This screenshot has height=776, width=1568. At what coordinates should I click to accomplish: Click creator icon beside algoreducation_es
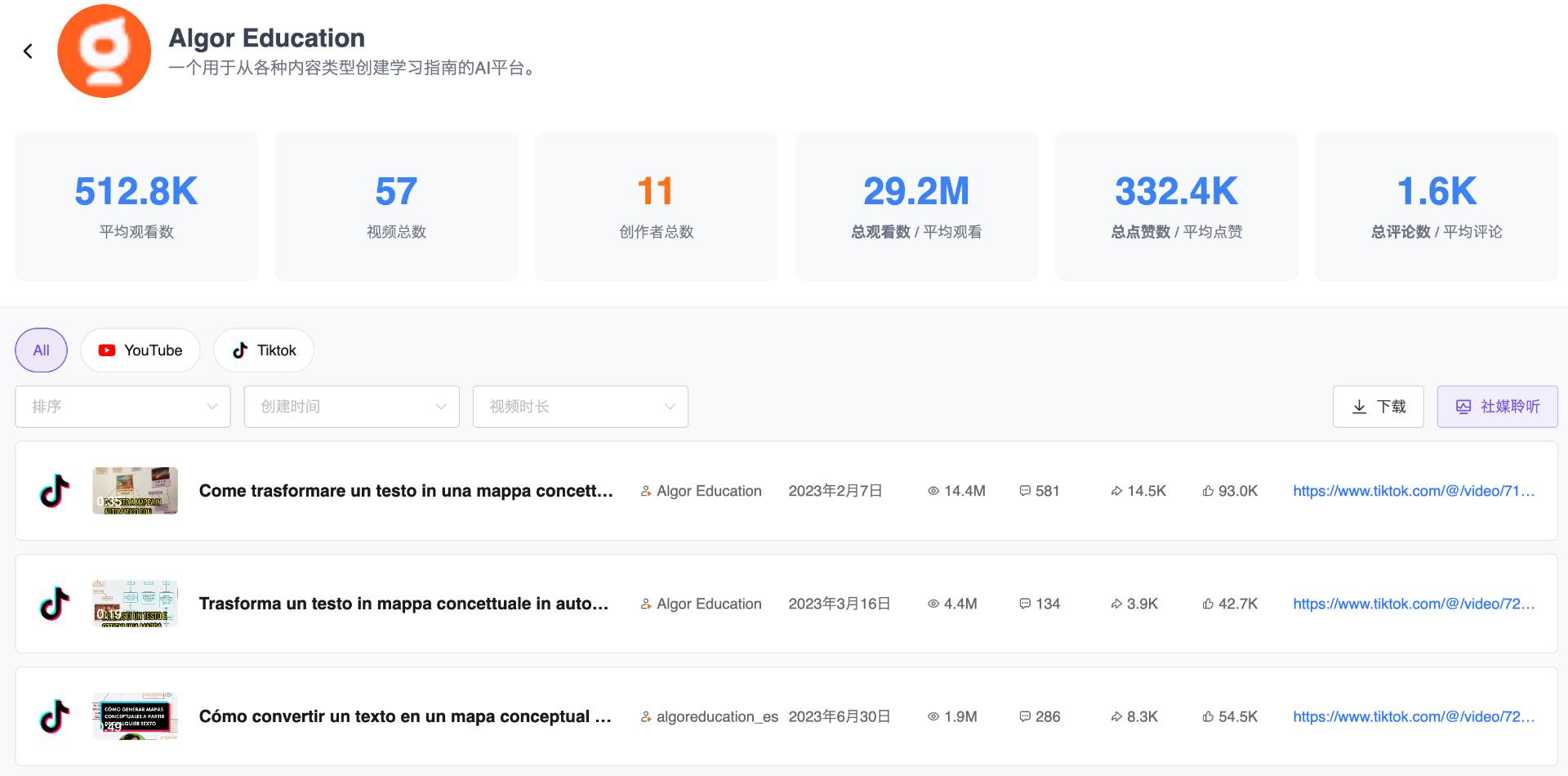[646, 716]
